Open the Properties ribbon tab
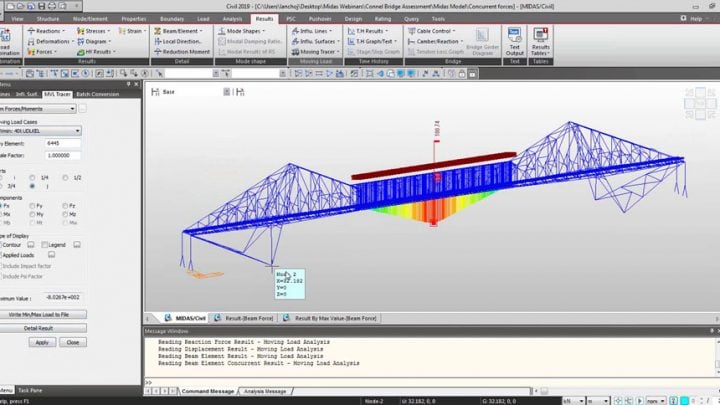 [134, 19]
